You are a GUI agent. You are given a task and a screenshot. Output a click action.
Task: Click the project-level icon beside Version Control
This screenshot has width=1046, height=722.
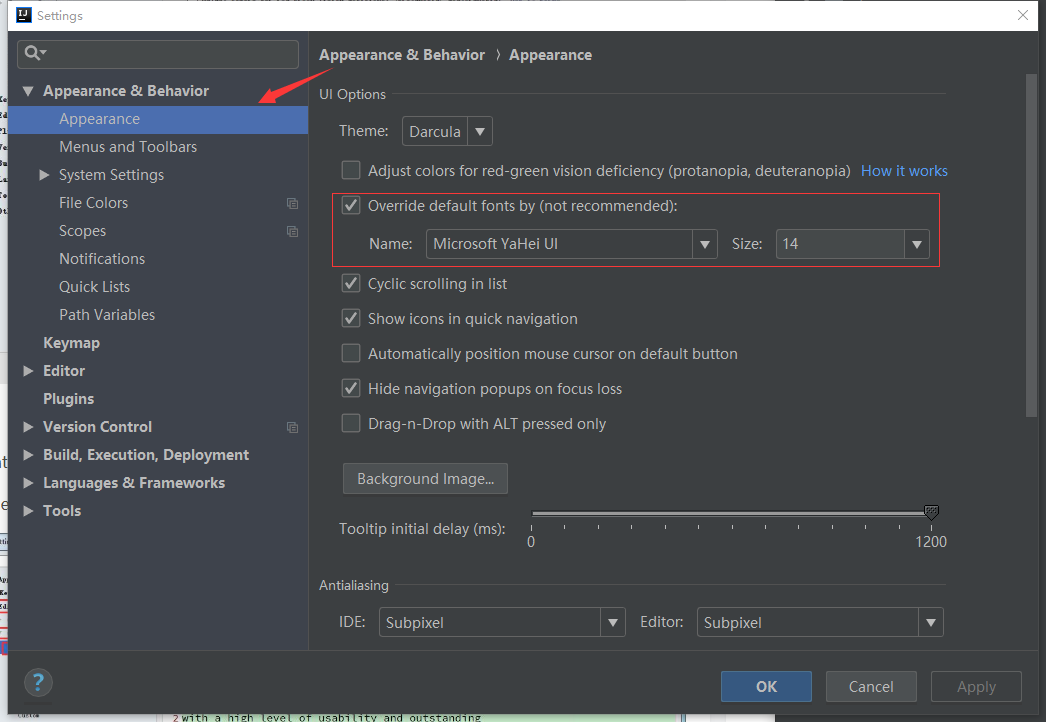click(x=292, y=427)
